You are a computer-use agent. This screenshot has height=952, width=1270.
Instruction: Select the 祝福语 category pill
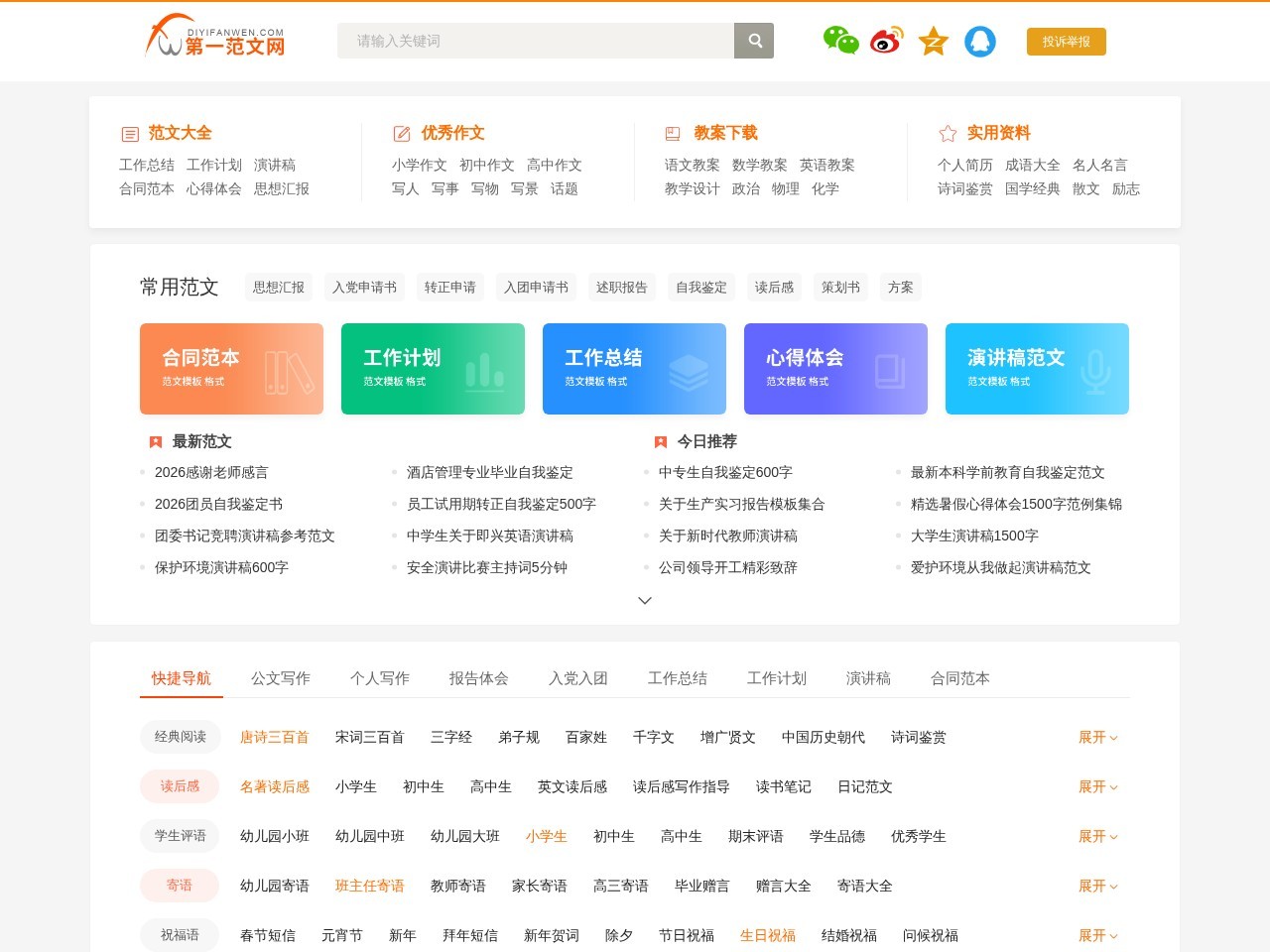point(181,935)
